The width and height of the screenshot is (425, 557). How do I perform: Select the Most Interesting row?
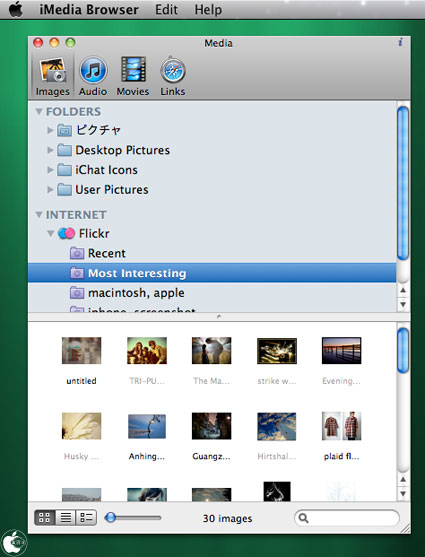pyautogui.click(x=212, y=273)
